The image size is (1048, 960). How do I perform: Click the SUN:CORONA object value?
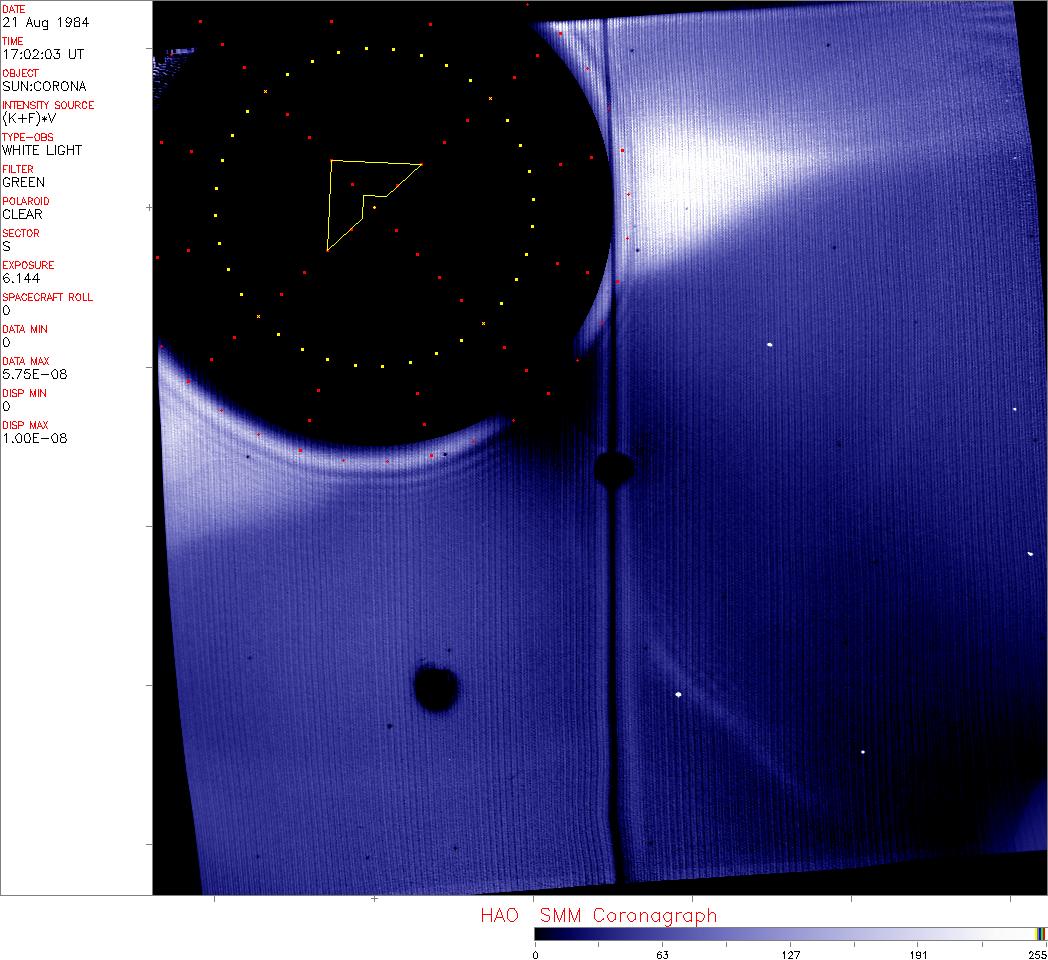[x=44, y=86]
